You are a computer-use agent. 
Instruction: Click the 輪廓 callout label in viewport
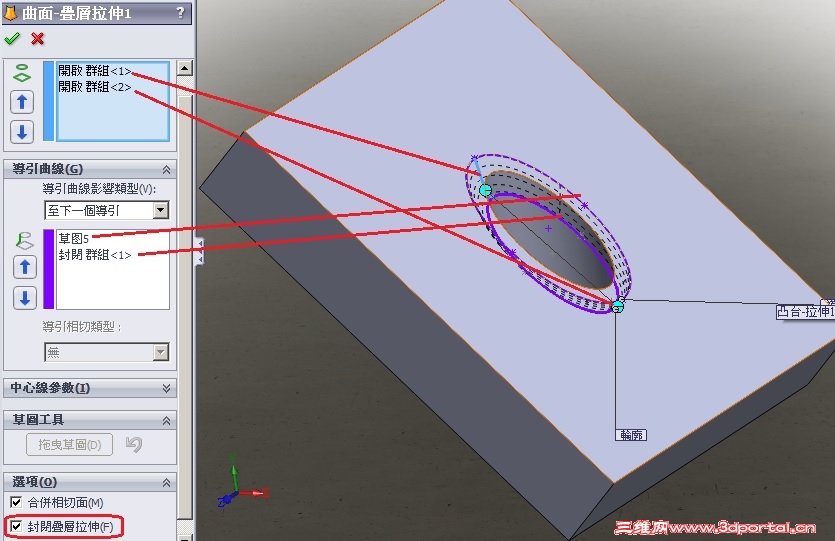coord(631,435)
